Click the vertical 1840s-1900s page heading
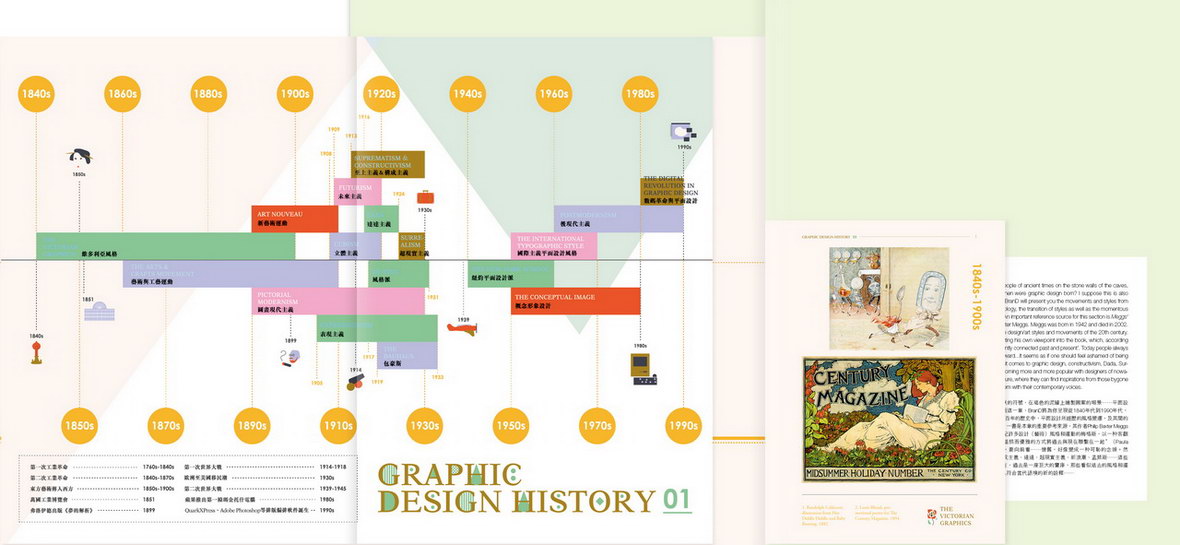Viewport: 1180px width, 545px height. 977,296
